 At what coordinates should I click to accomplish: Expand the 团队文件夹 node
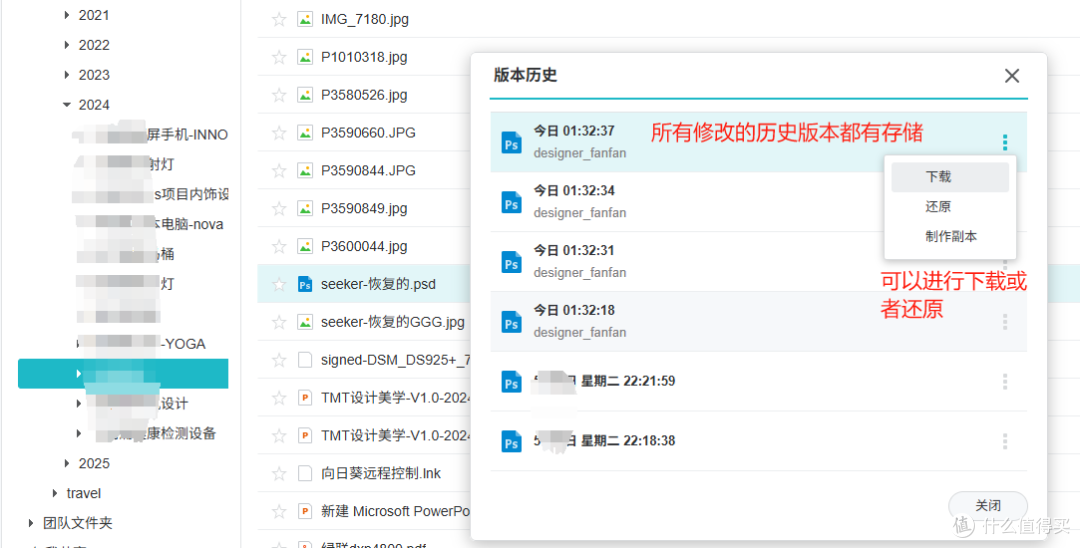pos(31,523)
